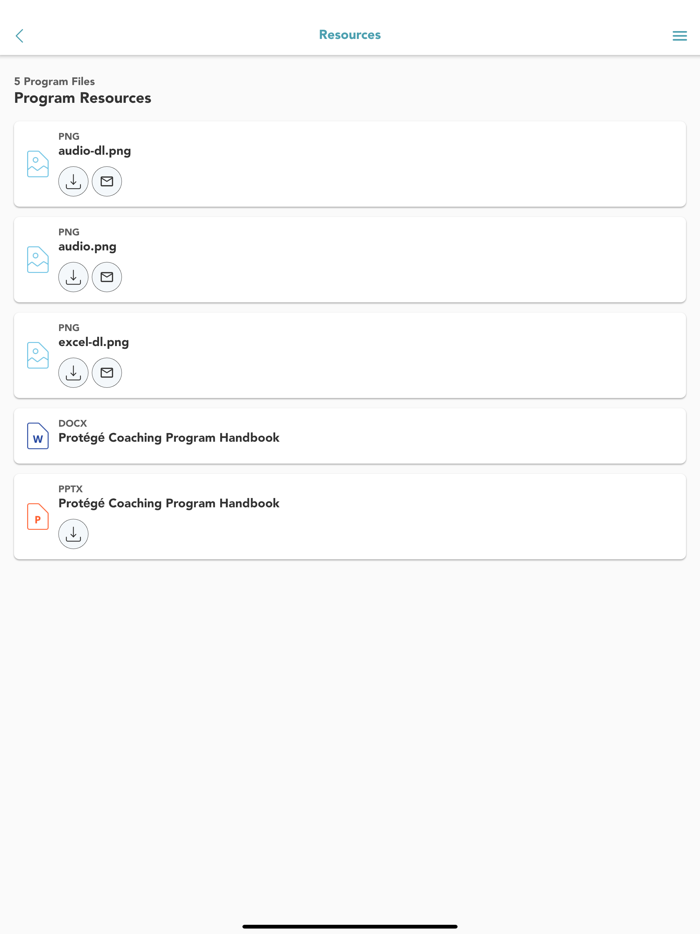Viewport: 700px width, 934px height.
Task: Download the excel-dl.png file
Action: (x=73, y=372)
